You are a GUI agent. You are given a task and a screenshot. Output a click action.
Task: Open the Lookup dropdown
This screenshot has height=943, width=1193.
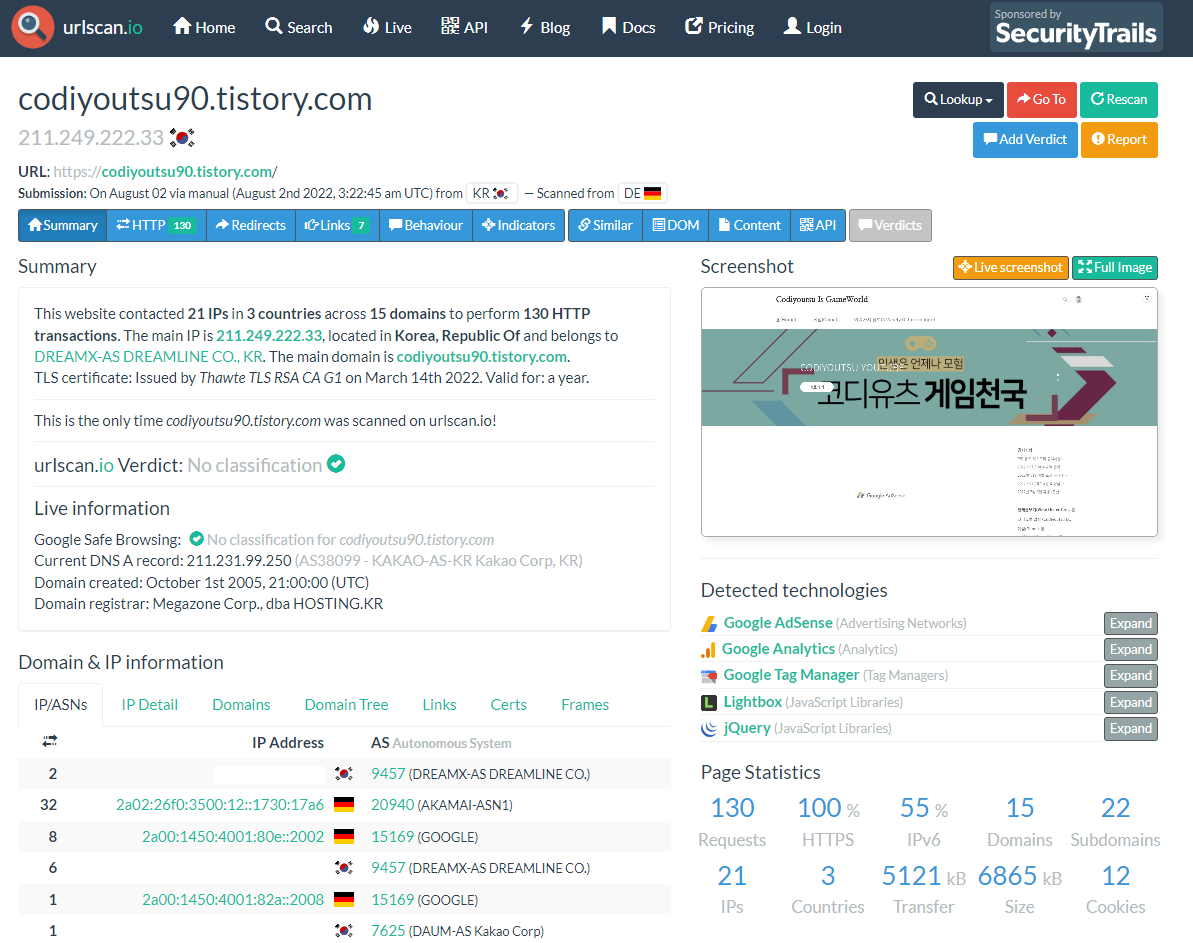tap(958, 100)
